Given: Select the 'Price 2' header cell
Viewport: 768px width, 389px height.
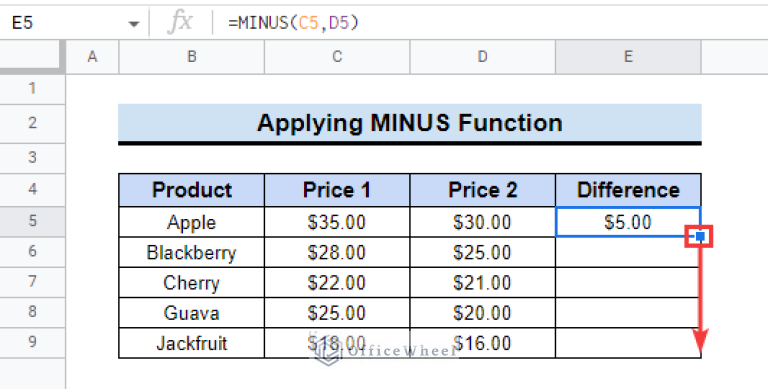Looking at the screenshot, I should 482,190.
